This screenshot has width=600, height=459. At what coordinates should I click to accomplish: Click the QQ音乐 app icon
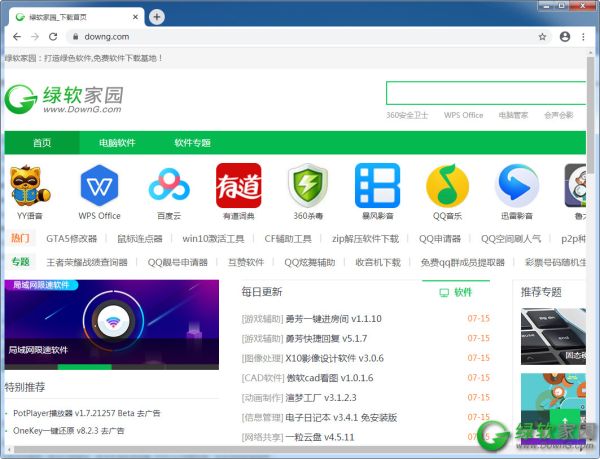447,185
